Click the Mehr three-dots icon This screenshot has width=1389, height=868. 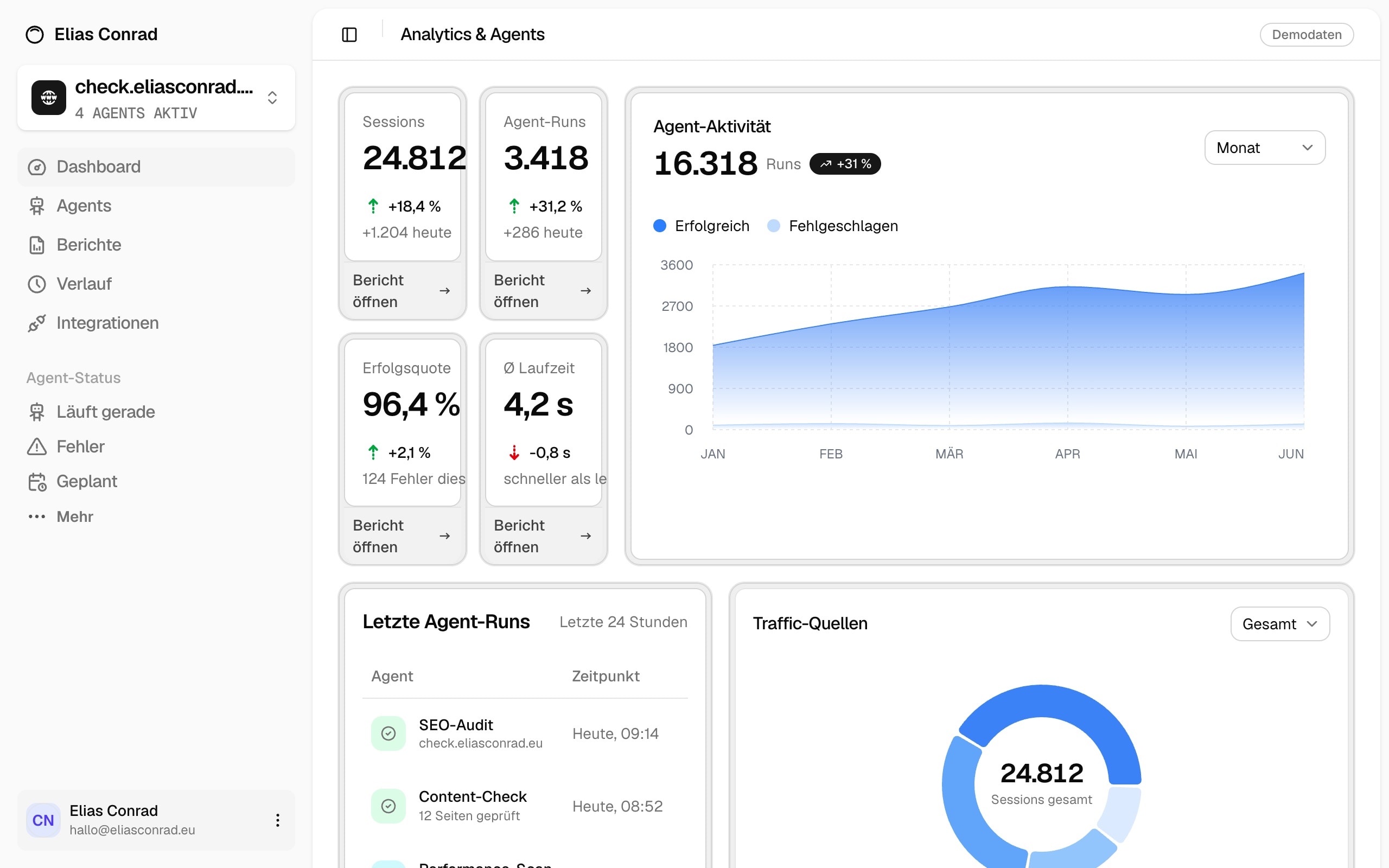(37, 516)
